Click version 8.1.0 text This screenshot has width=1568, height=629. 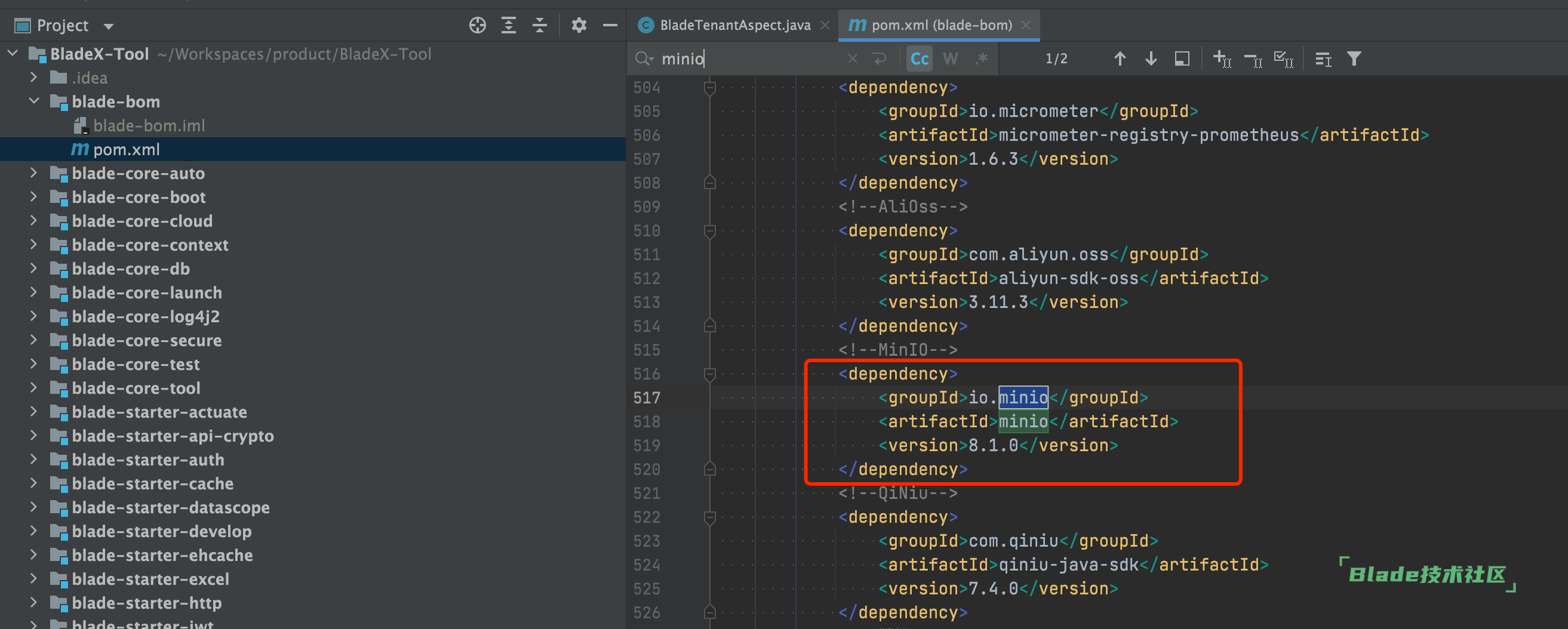click(x=993, y=445)
